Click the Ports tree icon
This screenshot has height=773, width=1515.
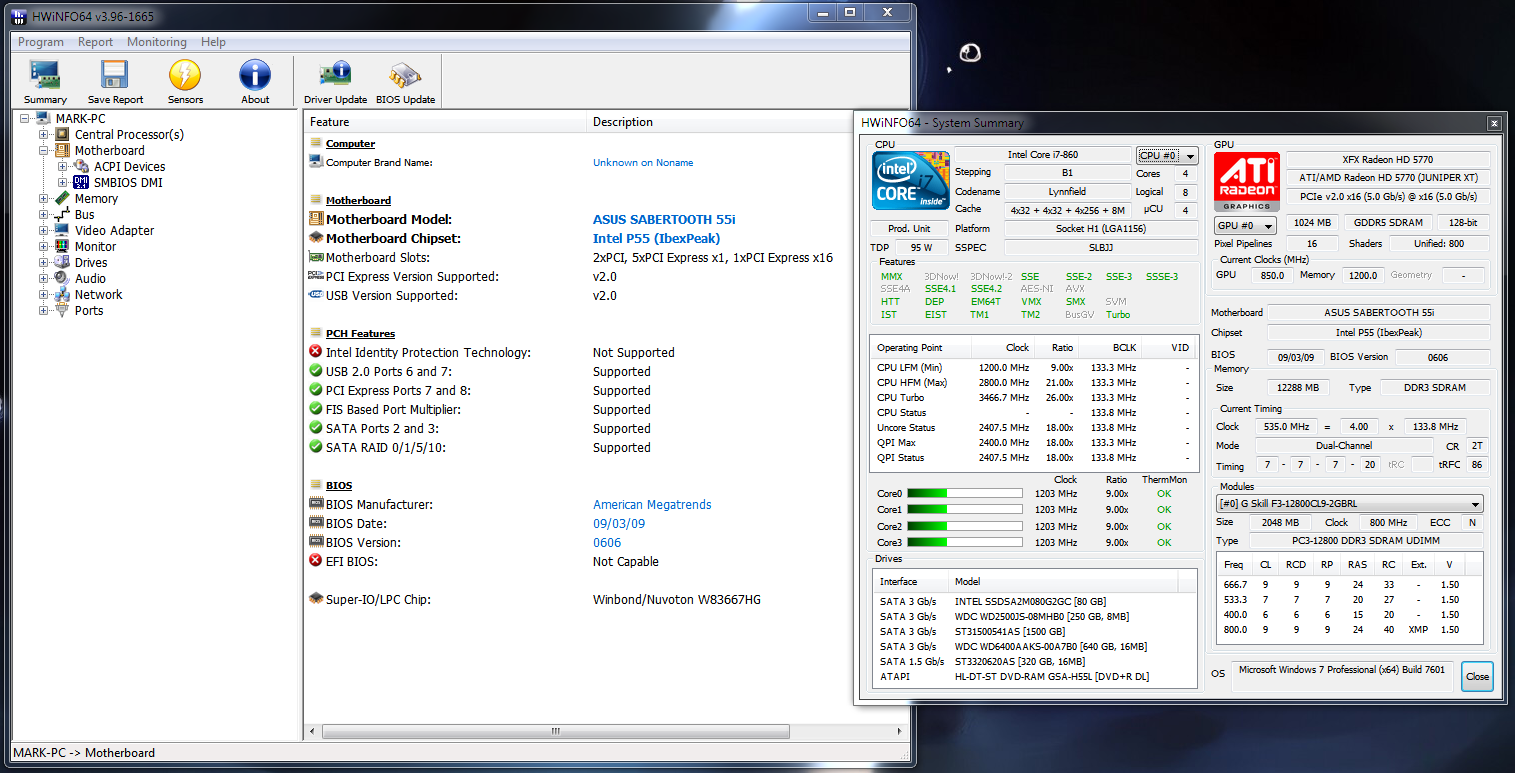pyautogui.click(x=63, y=311)
